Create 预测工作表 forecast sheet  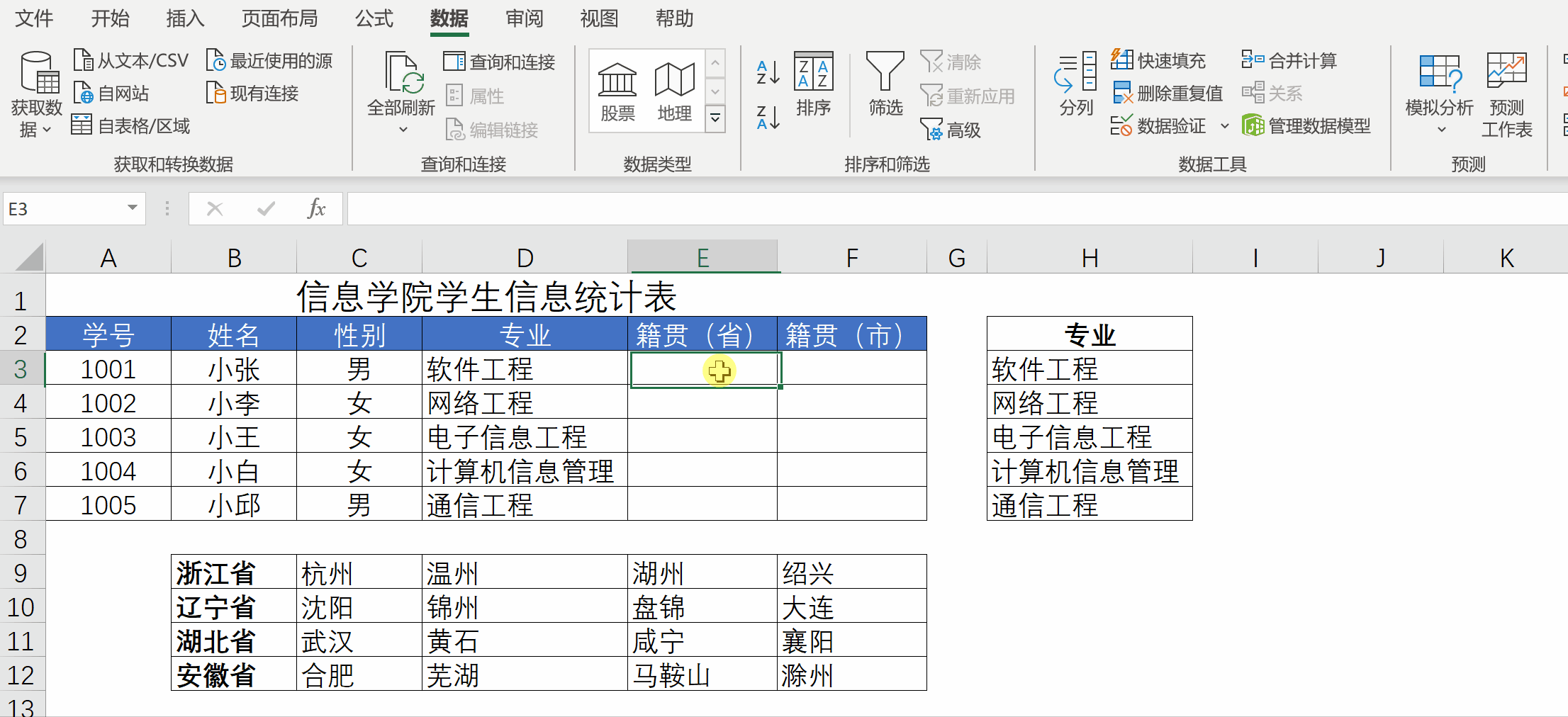coord(1507,95)
